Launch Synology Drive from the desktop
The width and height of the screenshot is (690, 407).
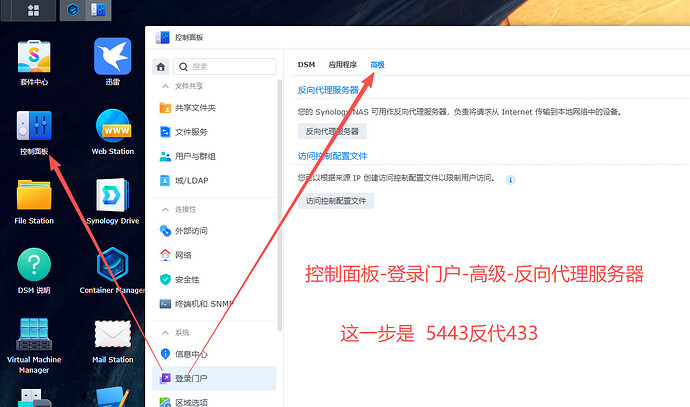click(x=113, y=201)
